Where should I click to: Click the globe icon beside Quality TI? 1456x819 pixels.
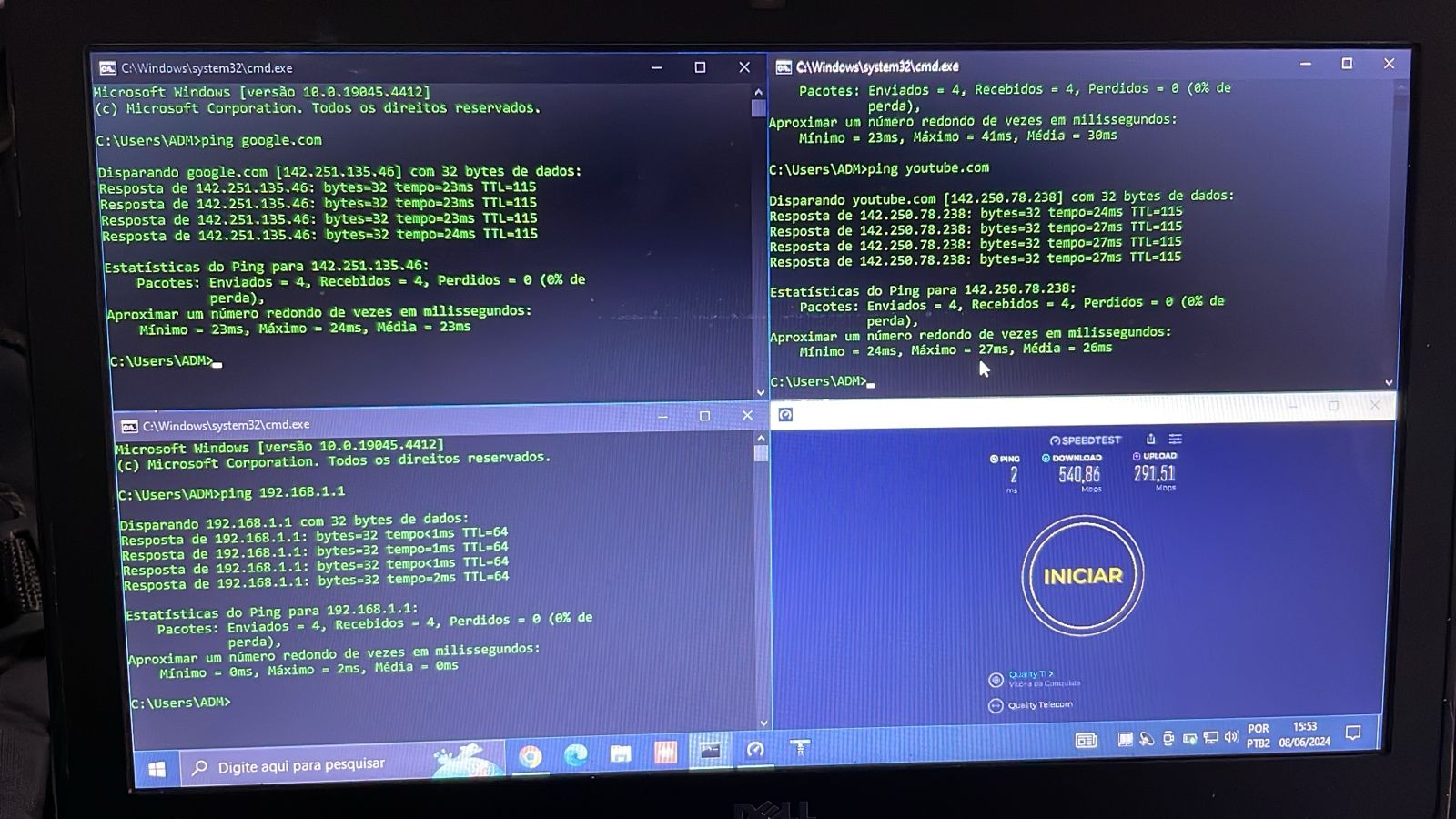coord(996,680)
